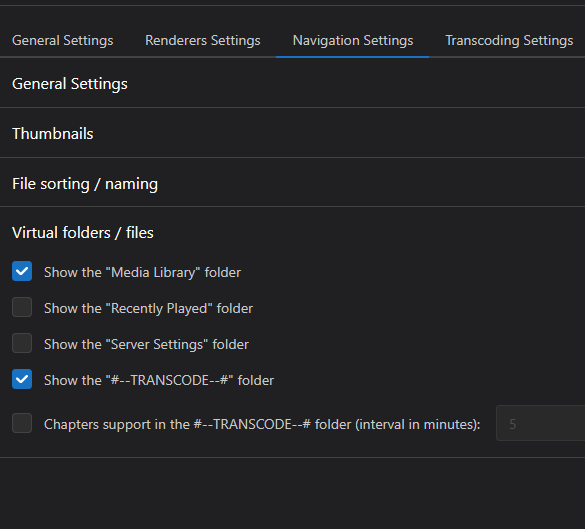Expand the Thumbnails section

pos(292,134)
